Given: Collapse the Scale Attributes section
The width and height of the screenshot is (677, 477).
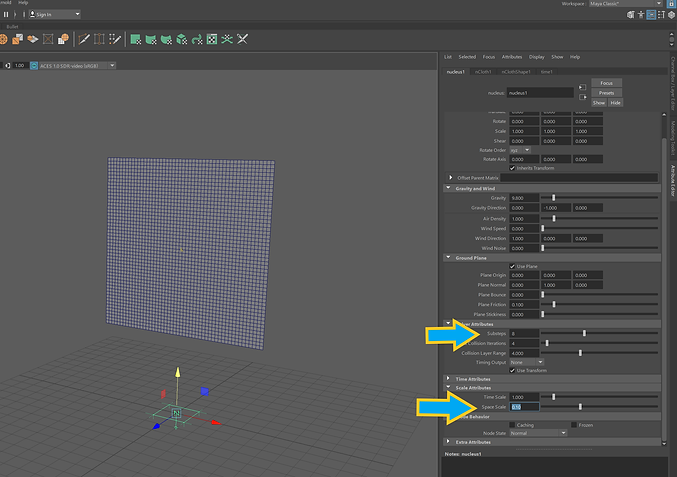Looking at the screenshot, I should coord(448,387).
